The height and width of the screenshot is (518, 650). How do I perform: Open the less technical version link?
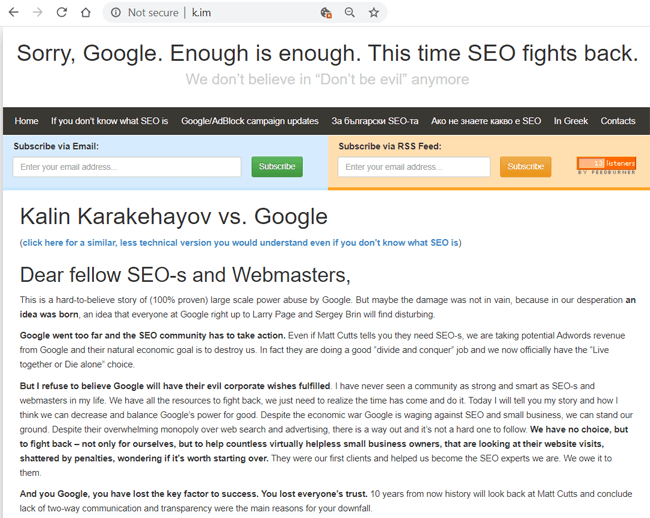point(240,243)
